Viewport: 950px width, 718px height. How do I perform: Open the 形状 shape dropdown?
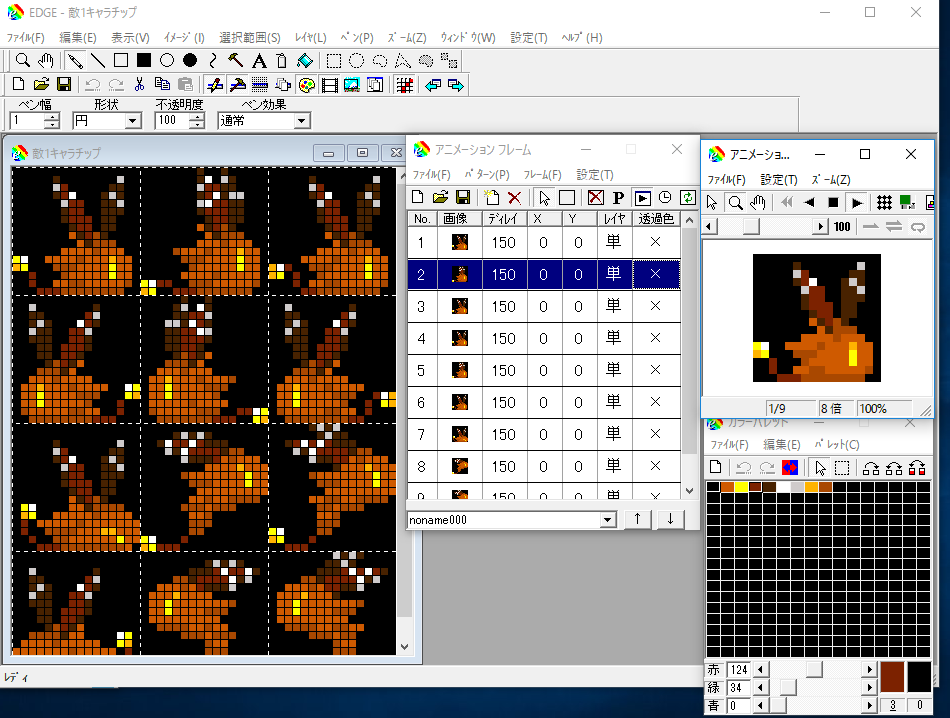tap(133, 121)
